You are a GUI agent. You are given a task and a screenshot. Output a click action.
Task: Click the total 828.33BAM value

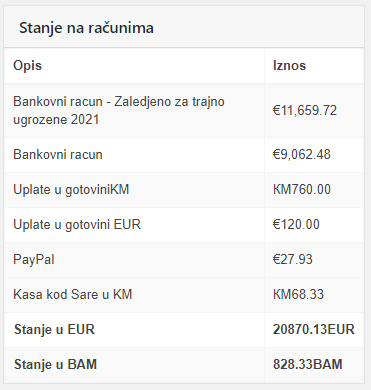(308, 364)
